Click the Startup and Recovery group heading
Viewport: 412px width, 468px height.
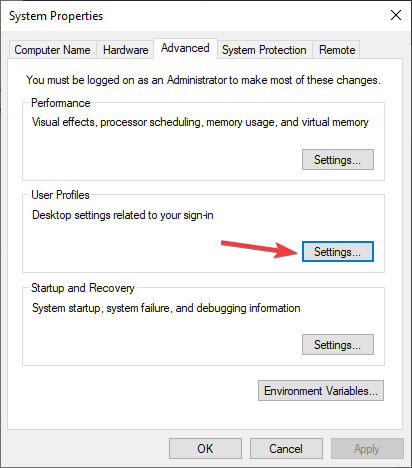(83, 288)
